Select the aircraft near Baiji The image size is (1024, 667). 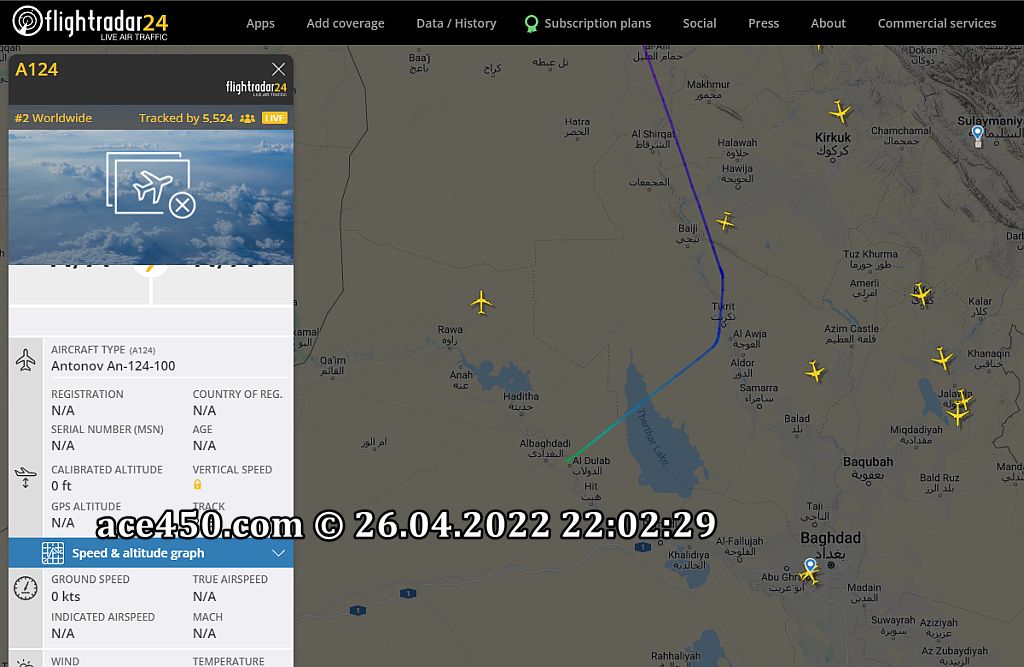pyautogui.click(x=725, y=221)
